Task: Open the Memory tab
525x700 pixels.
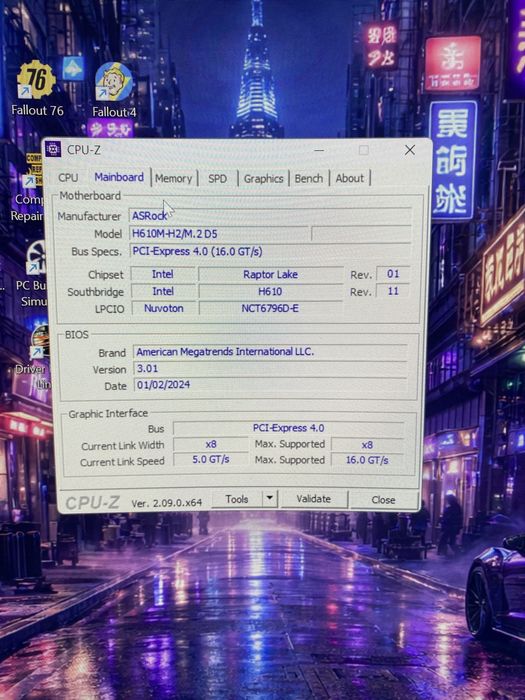Action: [x=174, y=179]
